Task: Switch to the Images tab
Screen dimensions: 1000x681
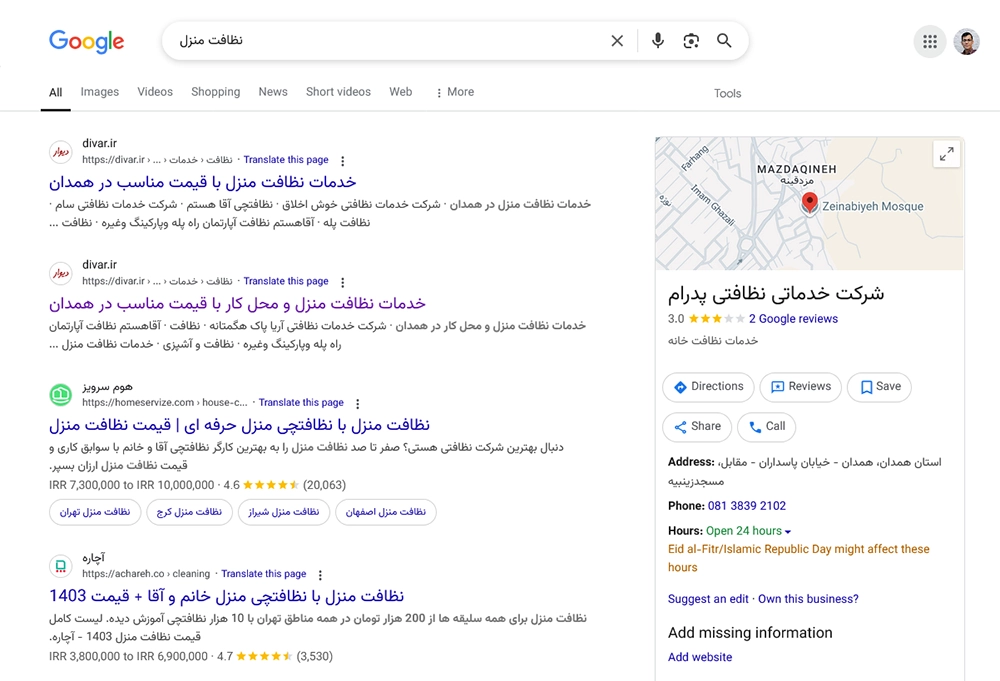Action: tap(99, 92)
